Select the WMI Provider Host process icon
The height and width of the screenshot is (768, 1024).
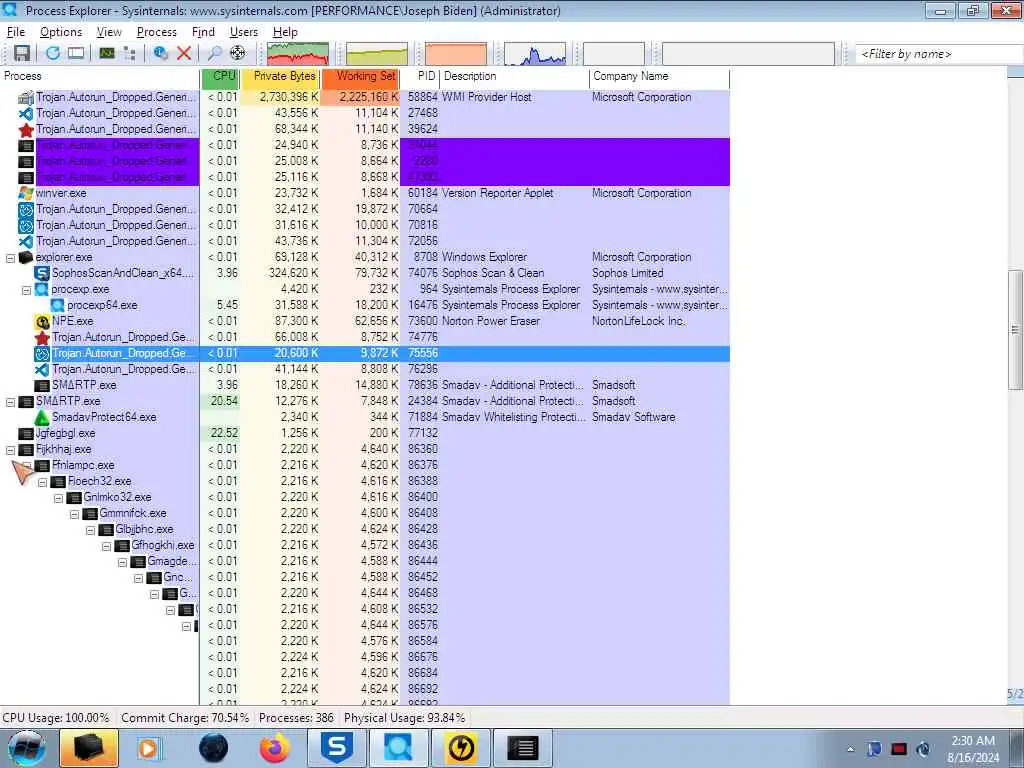[x=25, y=97]
